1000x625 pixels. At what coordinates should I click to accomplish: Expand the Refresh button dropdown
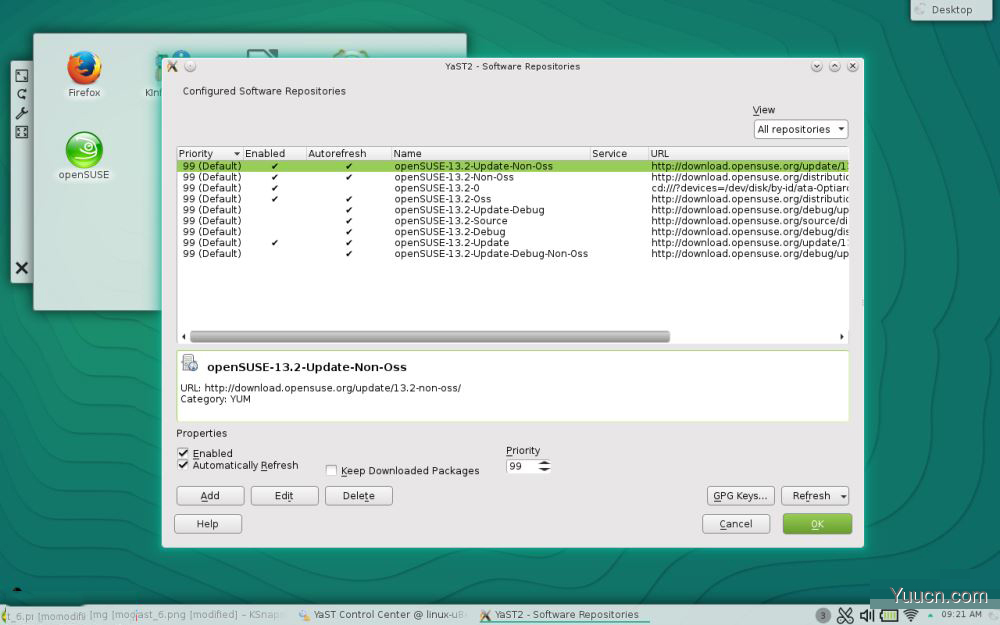(843, 496)
